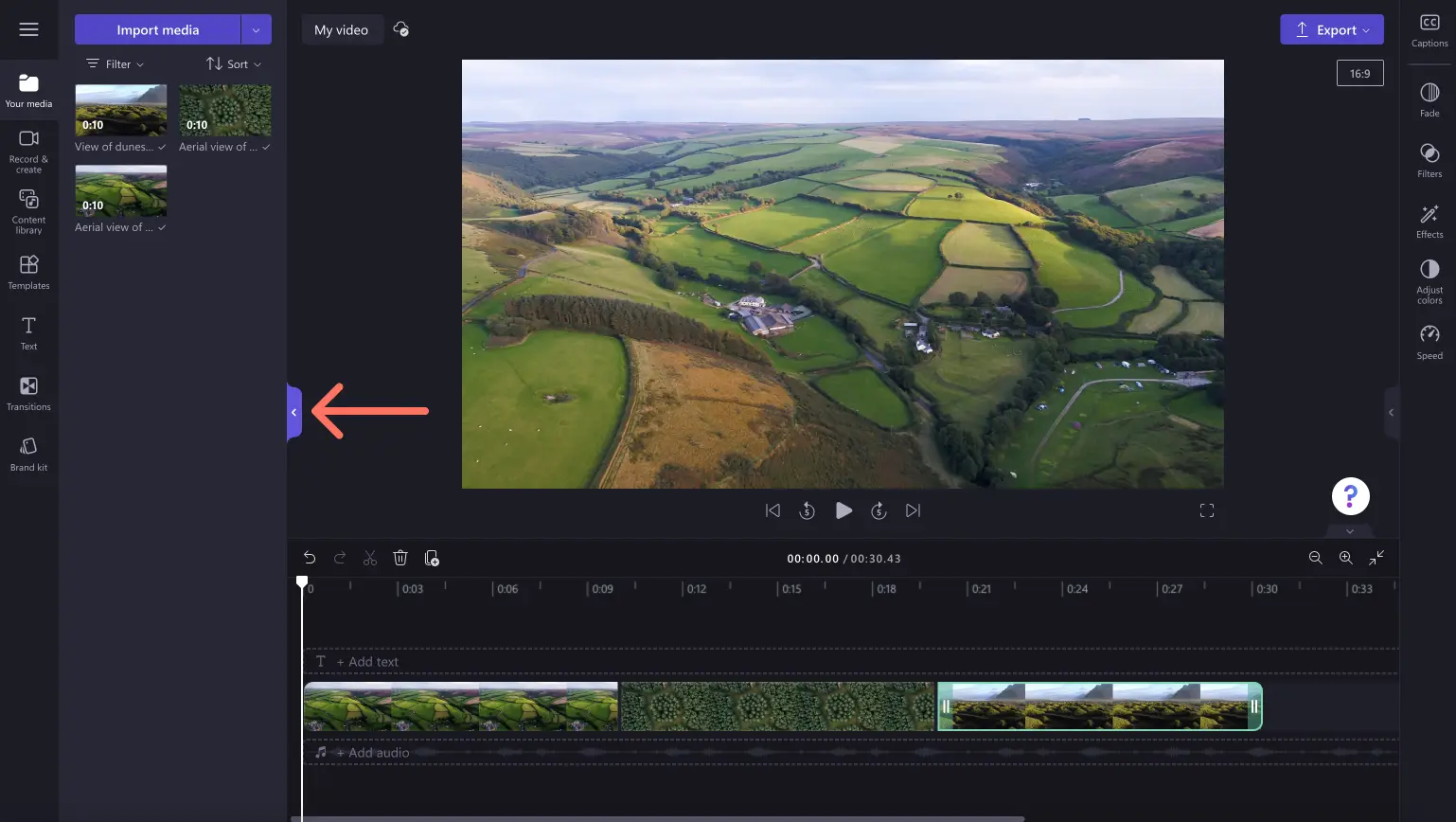Redo the last action
This screenshot has width=1456, height=822.
340,558
